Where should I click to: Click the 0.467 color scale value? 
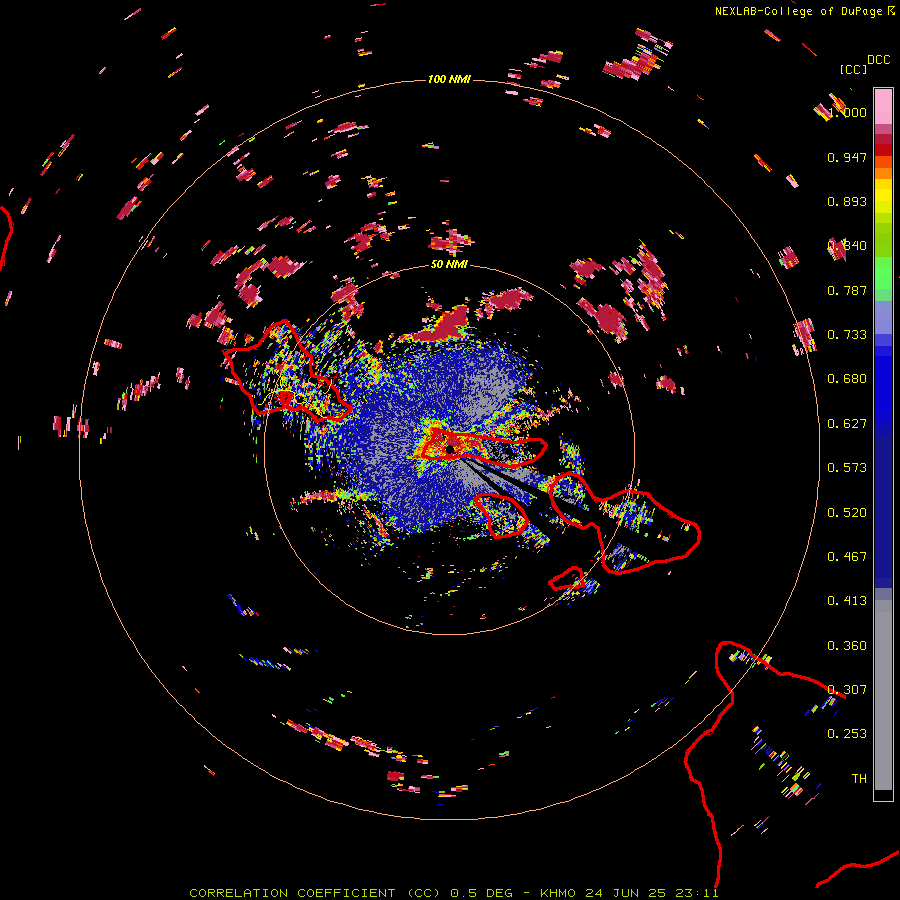[x=847, y=557]
